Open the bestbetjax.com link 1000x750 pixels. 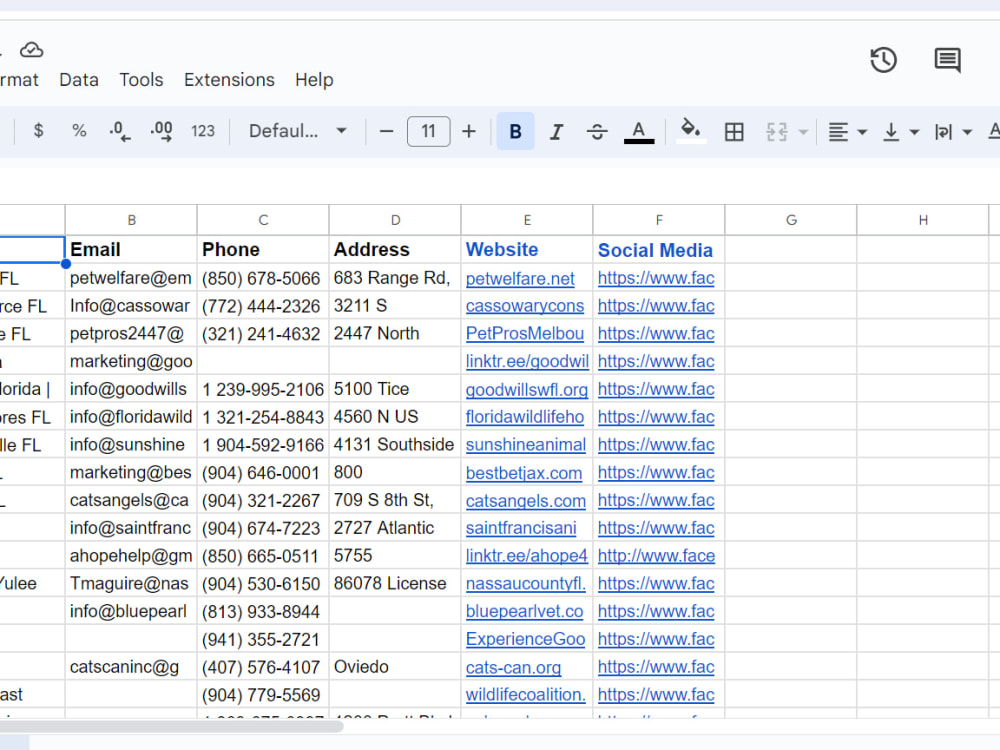pos(524,473)
